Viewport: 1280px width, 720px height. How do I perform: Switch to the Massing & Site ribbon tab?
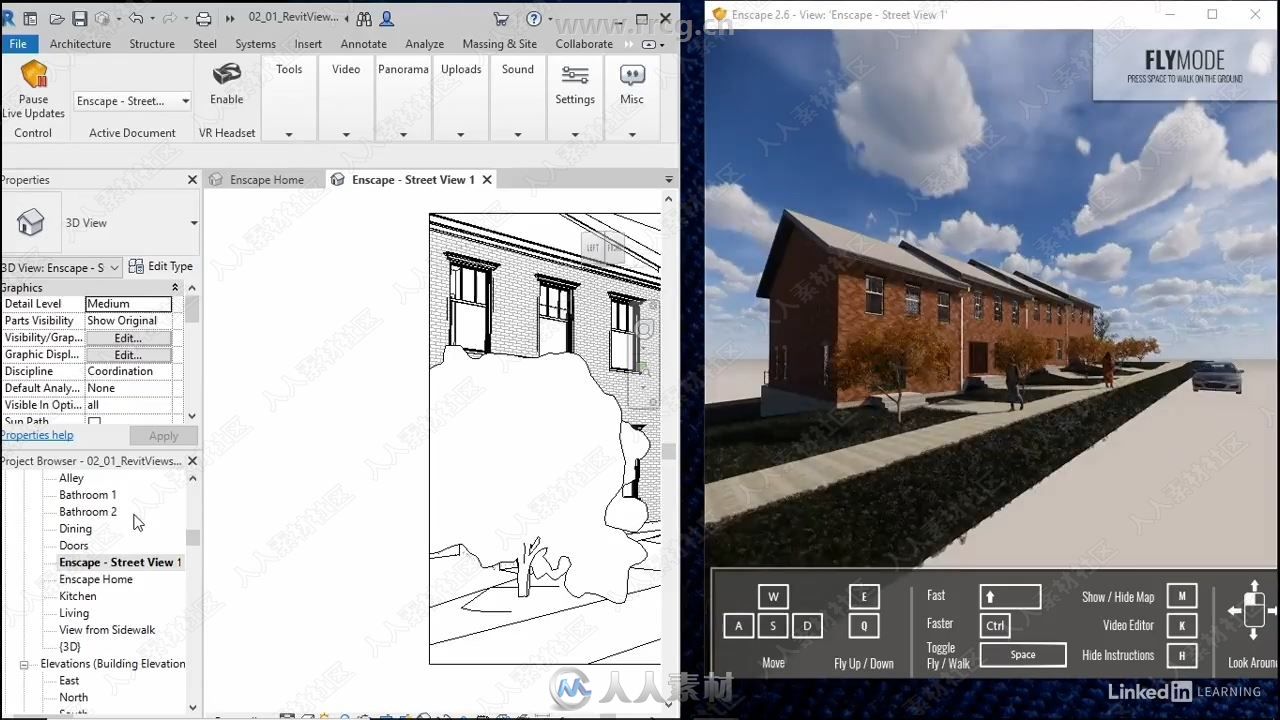(x=499, y=44)
